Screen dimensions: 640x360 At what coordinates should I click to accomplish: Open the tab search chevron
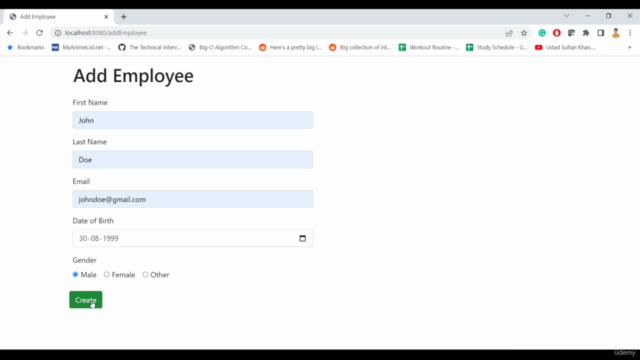click(567, 16)
